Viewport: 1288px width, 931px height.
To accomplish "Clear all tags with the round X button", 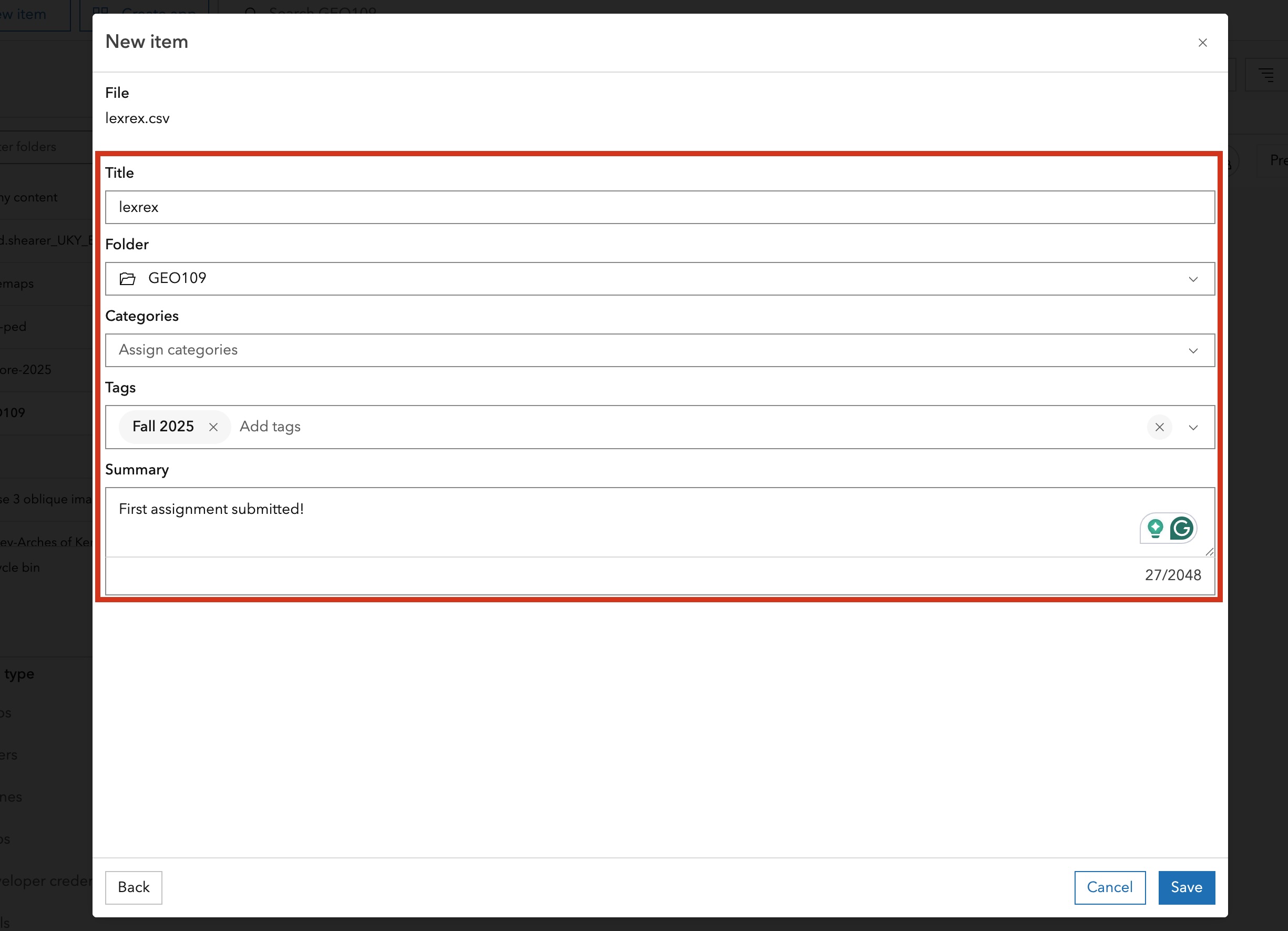I will point(1159,427).
